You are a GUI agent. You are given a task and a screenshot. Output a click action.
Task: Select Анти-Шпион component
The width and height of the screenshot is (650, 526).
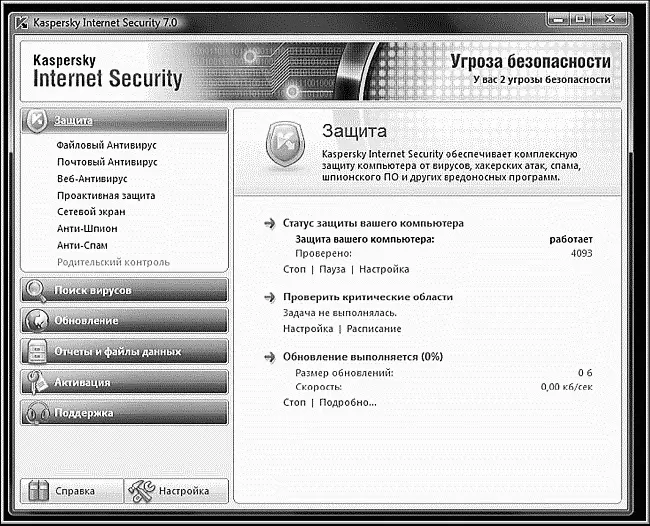tap(87, 229)
